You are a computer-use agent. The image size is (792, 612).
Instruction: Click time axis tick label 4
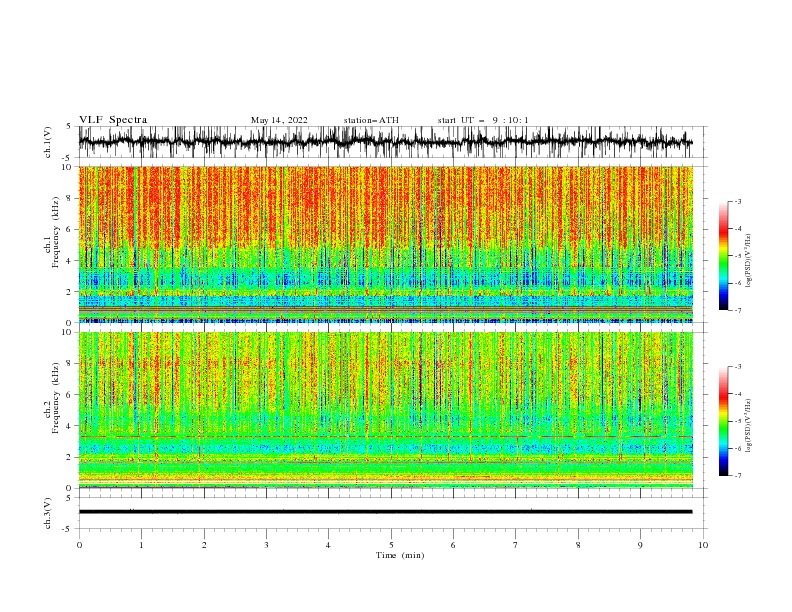[x=328, y=545]
